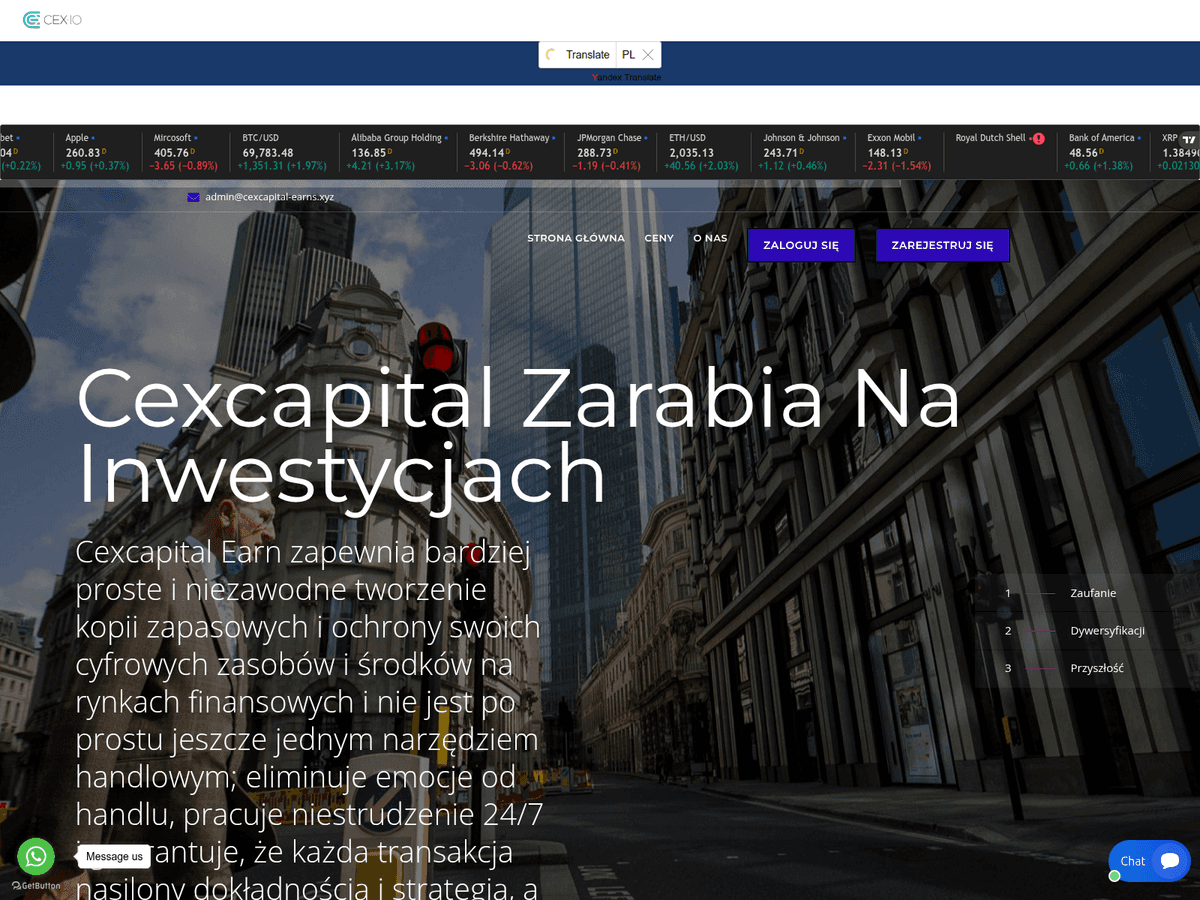Click the Cexcapital Zarabia Na Inwestycjach heading
Viewport: 1200px width, 900px height.
click(x=518, y=436)
